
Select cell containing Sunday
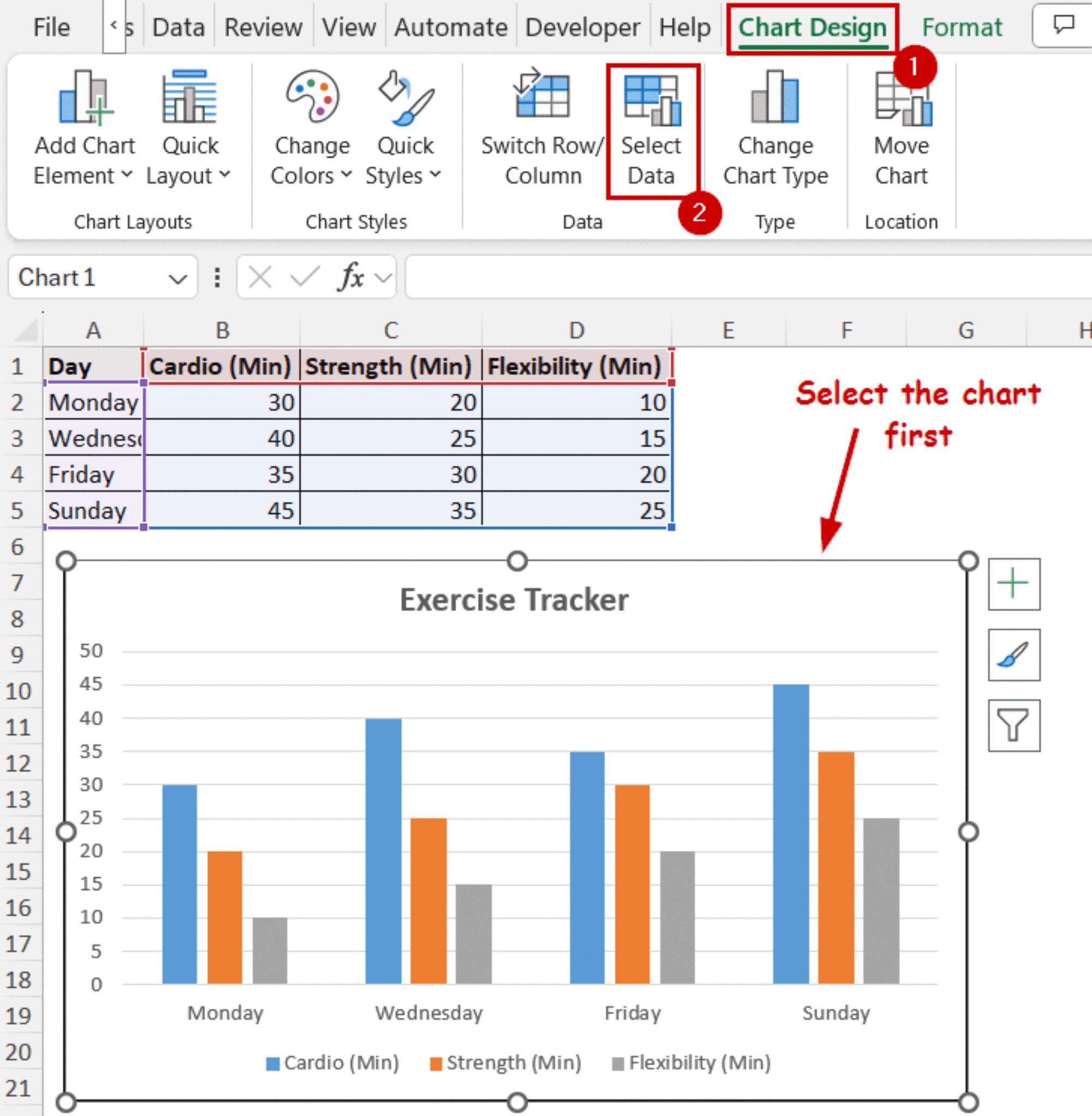coord(87,511)
